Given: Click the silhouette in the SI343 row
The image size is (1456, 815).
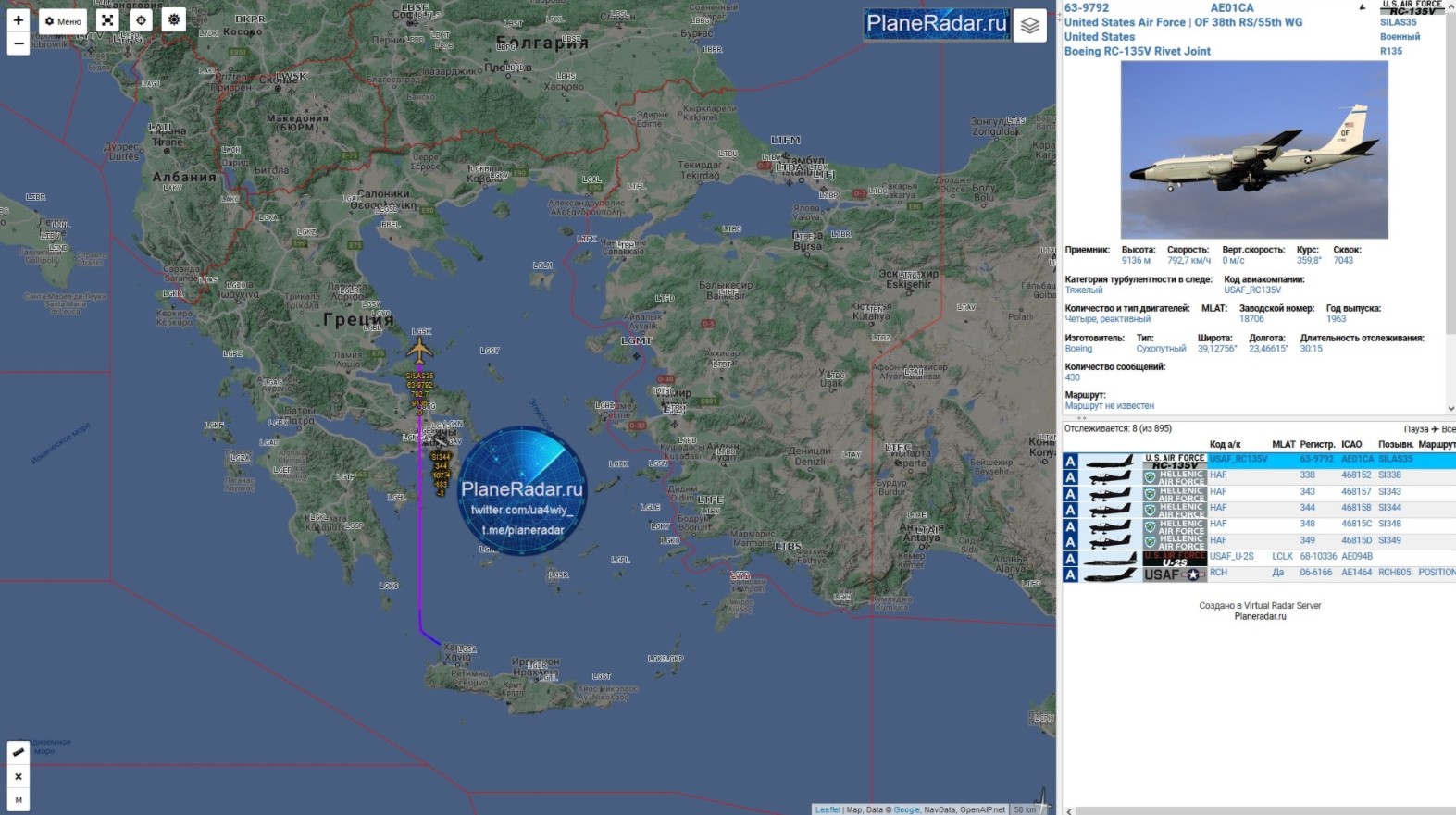Looking at the screenshot, I should coord(1110,494).
